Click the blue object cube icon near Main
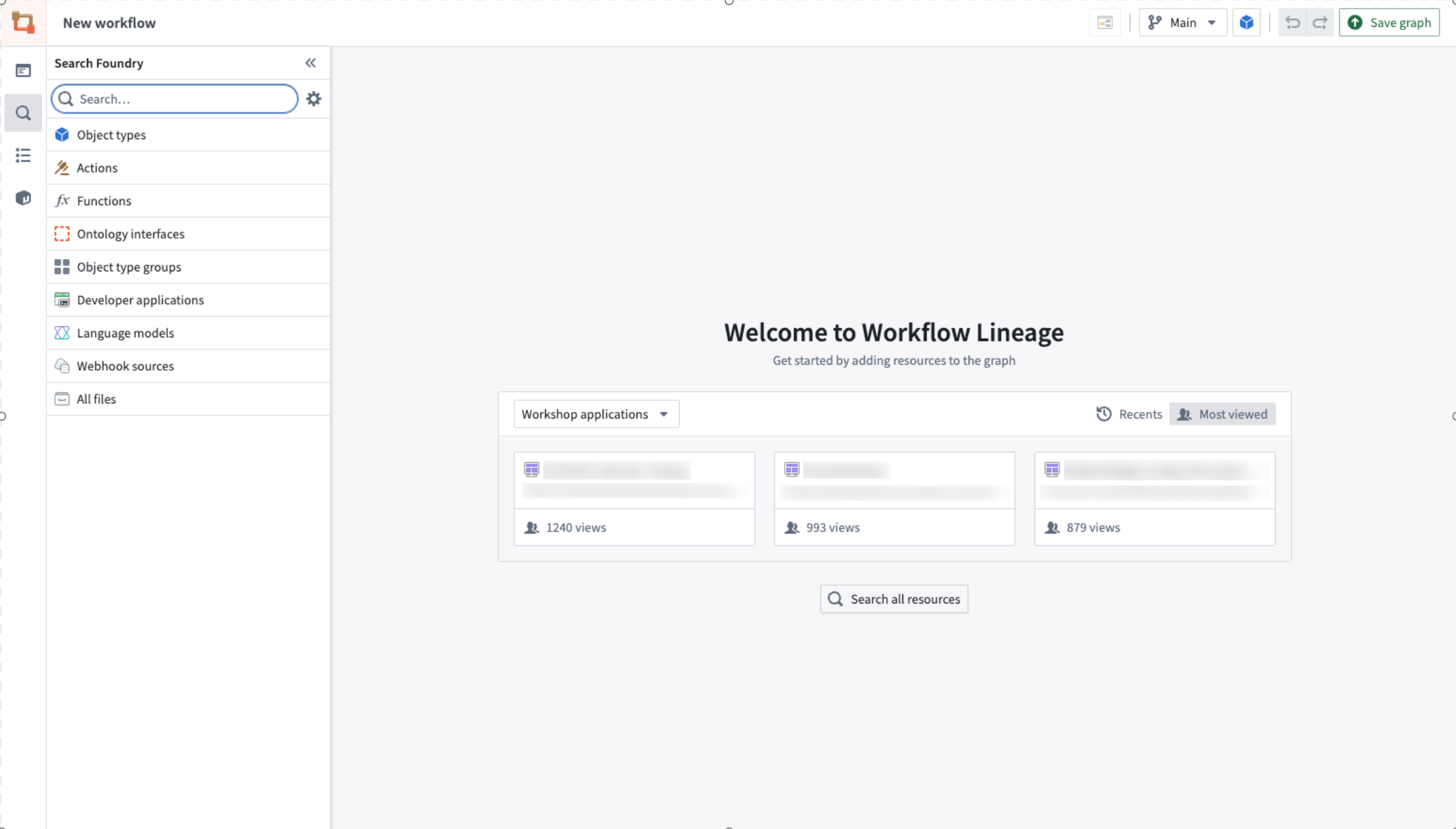This screenshot has width=1456, height=829. [x=1246, y=22]
